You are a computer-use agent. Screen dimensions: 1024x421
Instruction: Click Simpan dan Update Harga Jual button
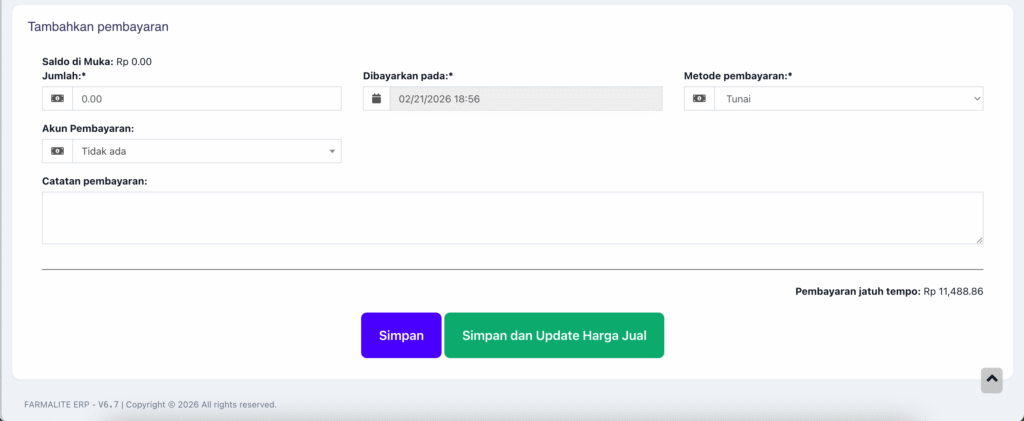pyautogui.click(x=553, y=335)
